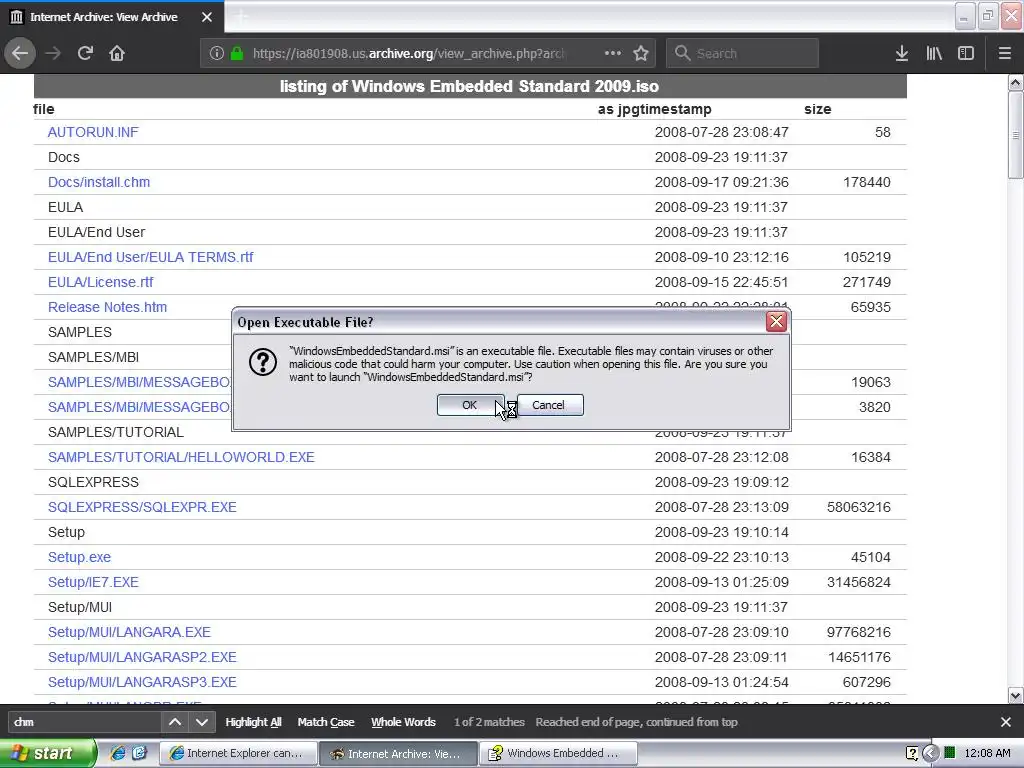Go to the Firefox home page icon
Screen dimensions: 1024x768
coord(117,53)
